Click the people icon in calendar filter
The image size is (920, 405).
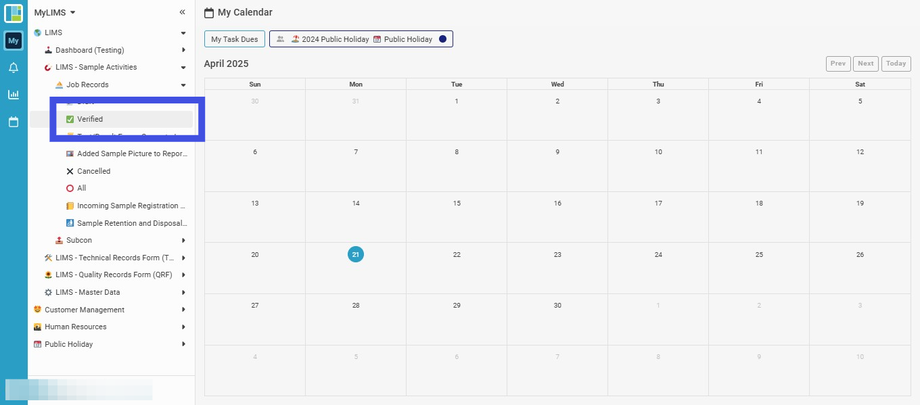coord(280,39)
